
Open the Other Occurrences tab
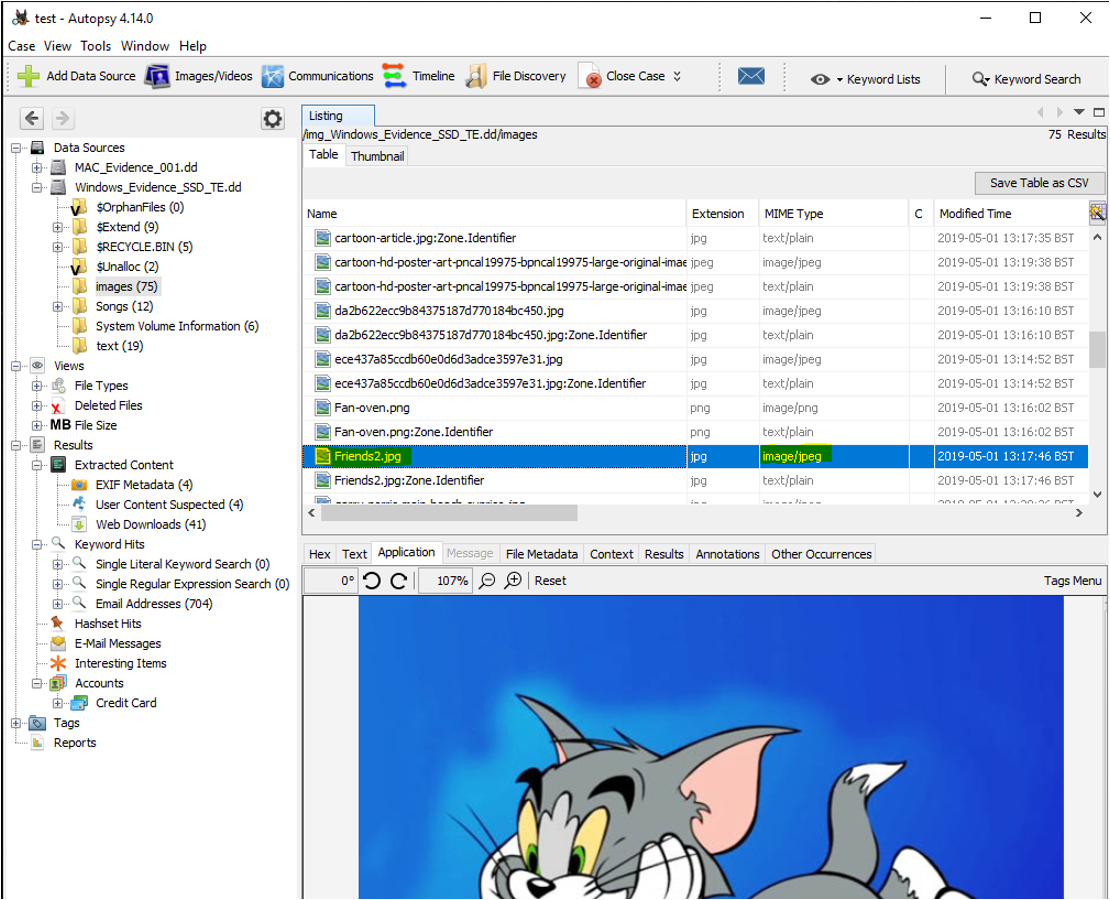click(x=821, y=554)
